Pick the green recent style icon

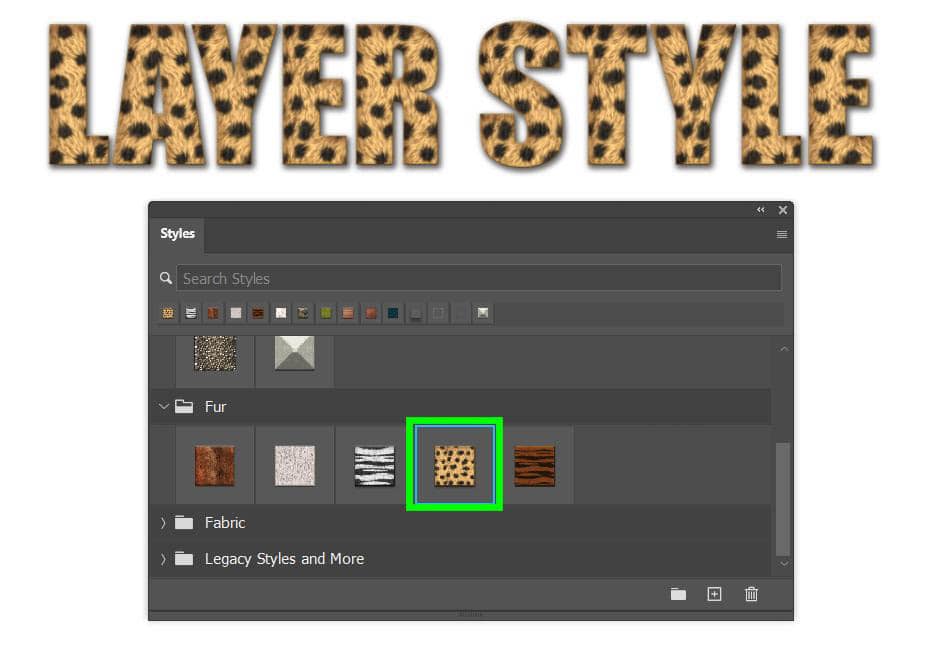[x=325, y=313]
